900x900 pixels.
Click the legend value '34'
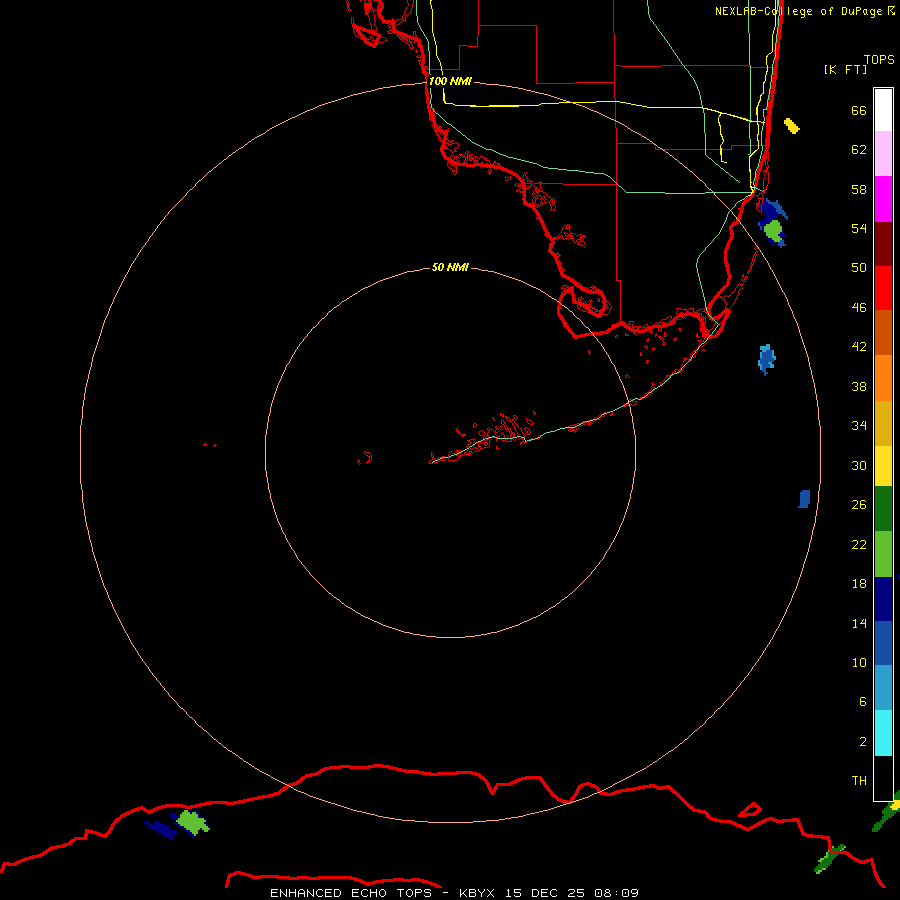pyautogui.click(x=859, y=426)
